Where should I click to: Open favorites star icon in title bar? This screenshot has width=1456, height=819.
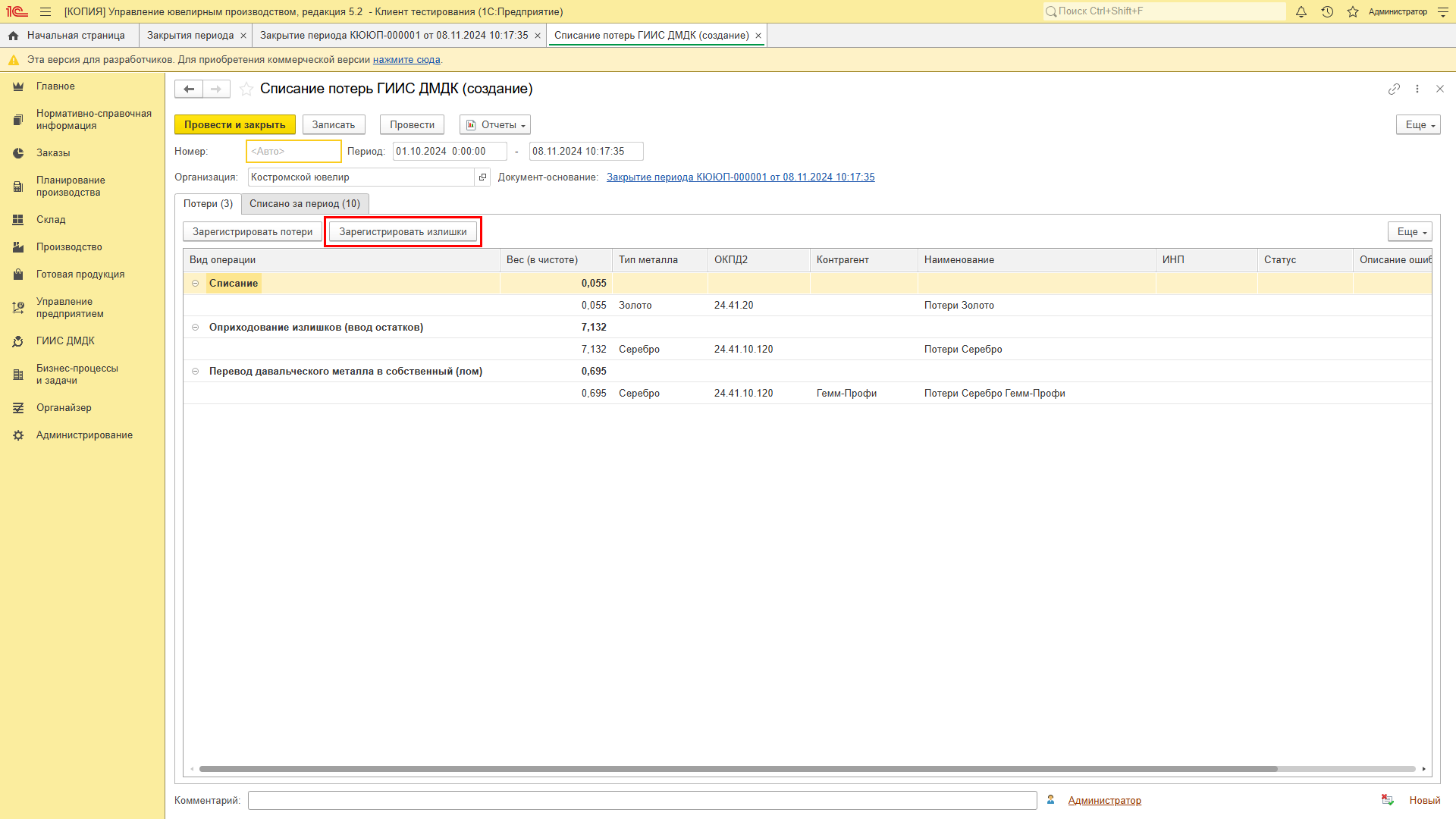(x=1353, y=11)
